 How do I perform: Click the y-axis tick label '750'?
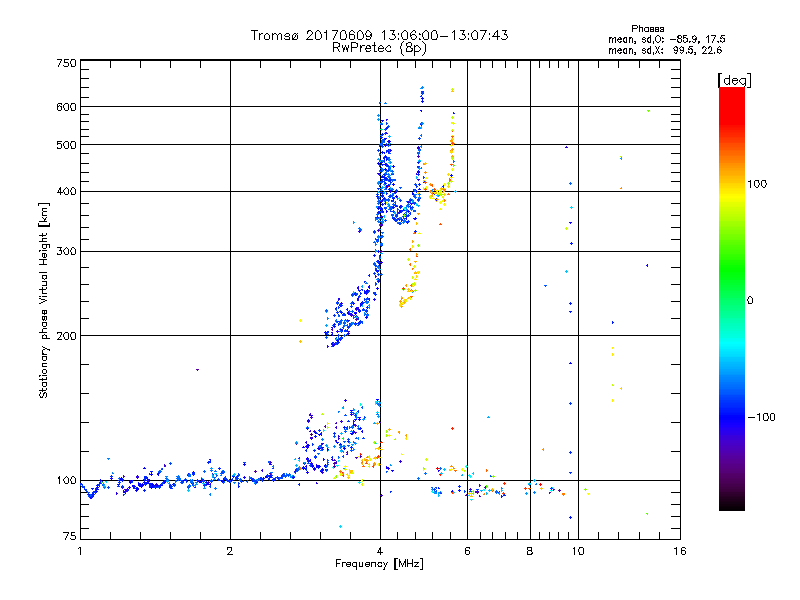67,63
